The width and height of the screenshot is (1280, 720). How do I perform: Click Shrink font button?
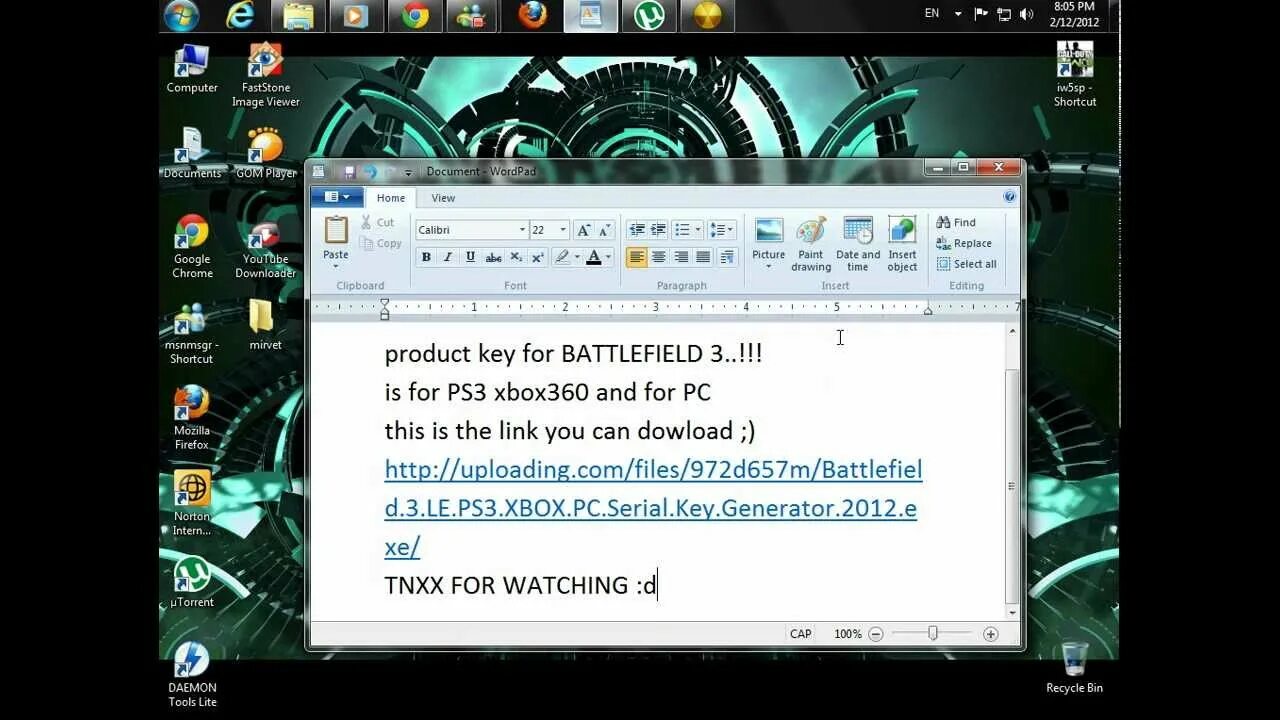click(606, 230)
